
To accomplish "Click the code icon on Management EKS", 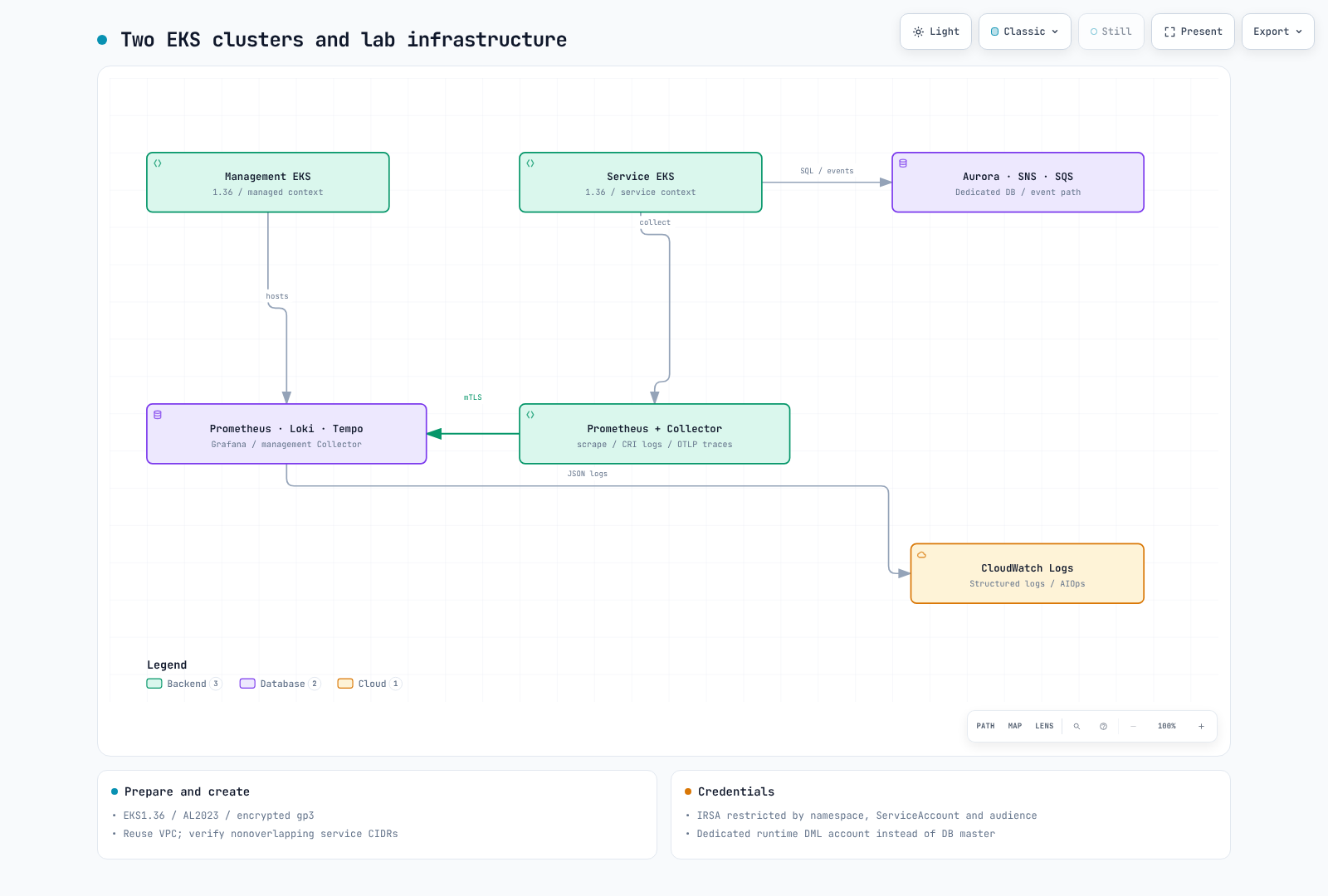I will click(158, 163).
